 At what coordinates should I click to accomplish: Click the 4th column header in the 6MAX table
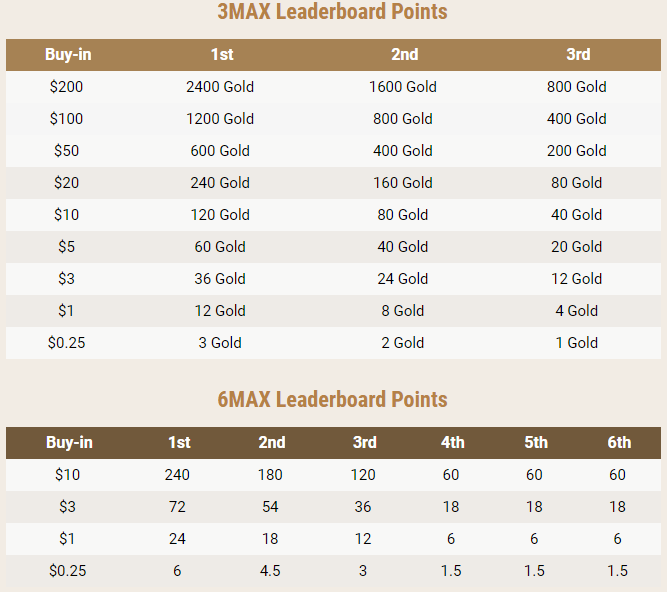click(x=452, y=443)
